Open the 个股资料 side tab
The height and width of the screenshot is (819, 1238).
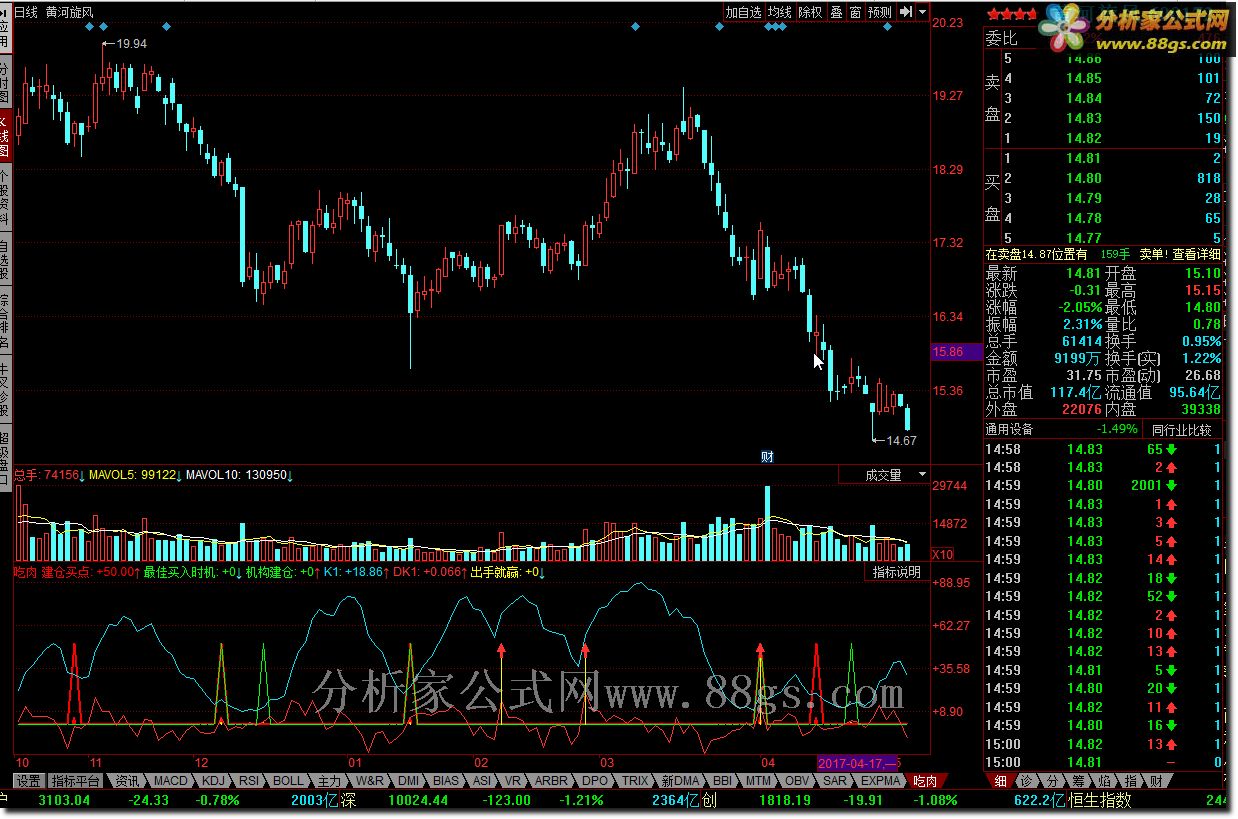pyautogui.click(x=5, y=198)
